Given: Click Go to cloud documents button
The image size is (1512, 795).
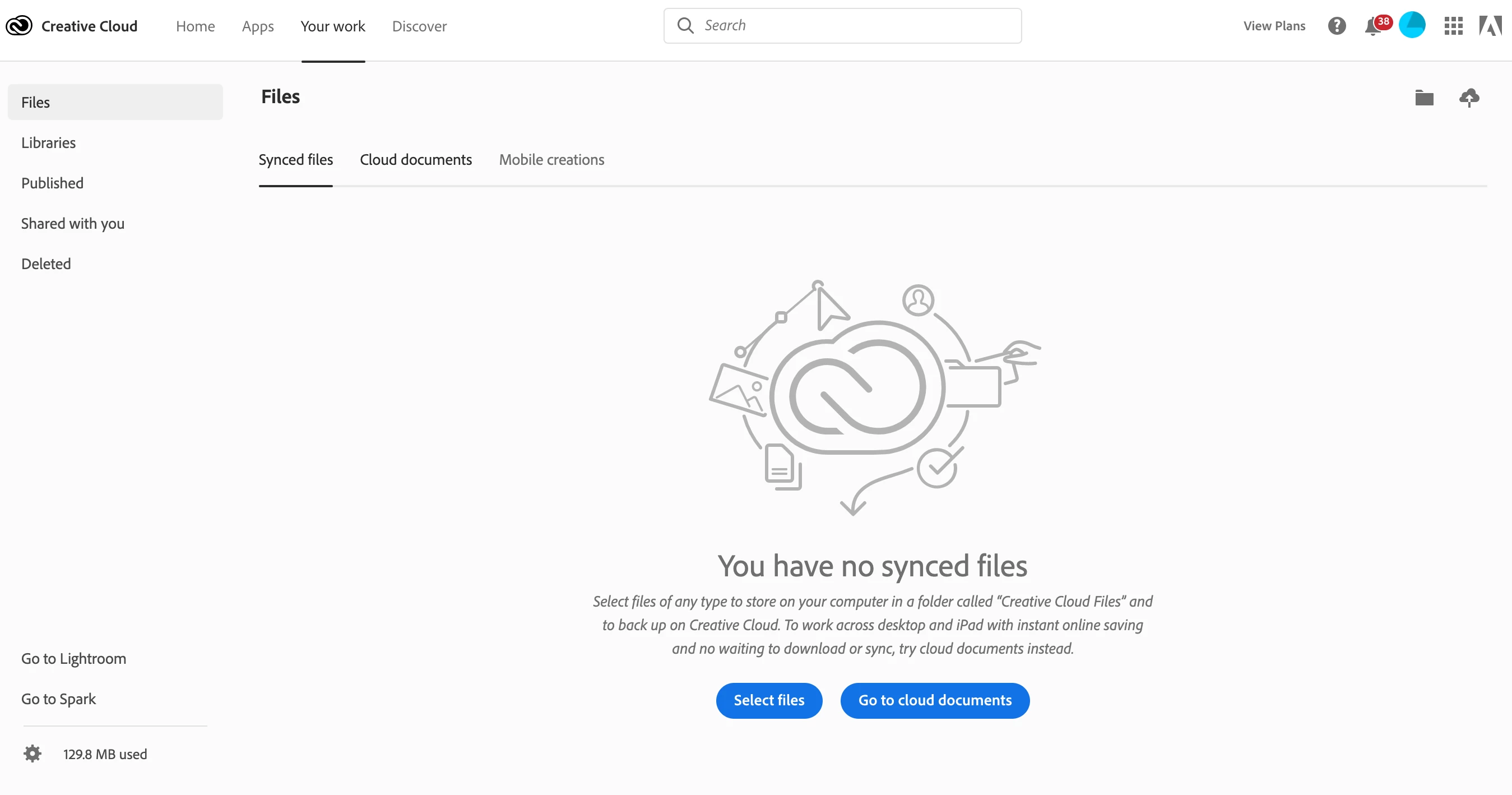Looking at the screenshot, I should (934, 700).
